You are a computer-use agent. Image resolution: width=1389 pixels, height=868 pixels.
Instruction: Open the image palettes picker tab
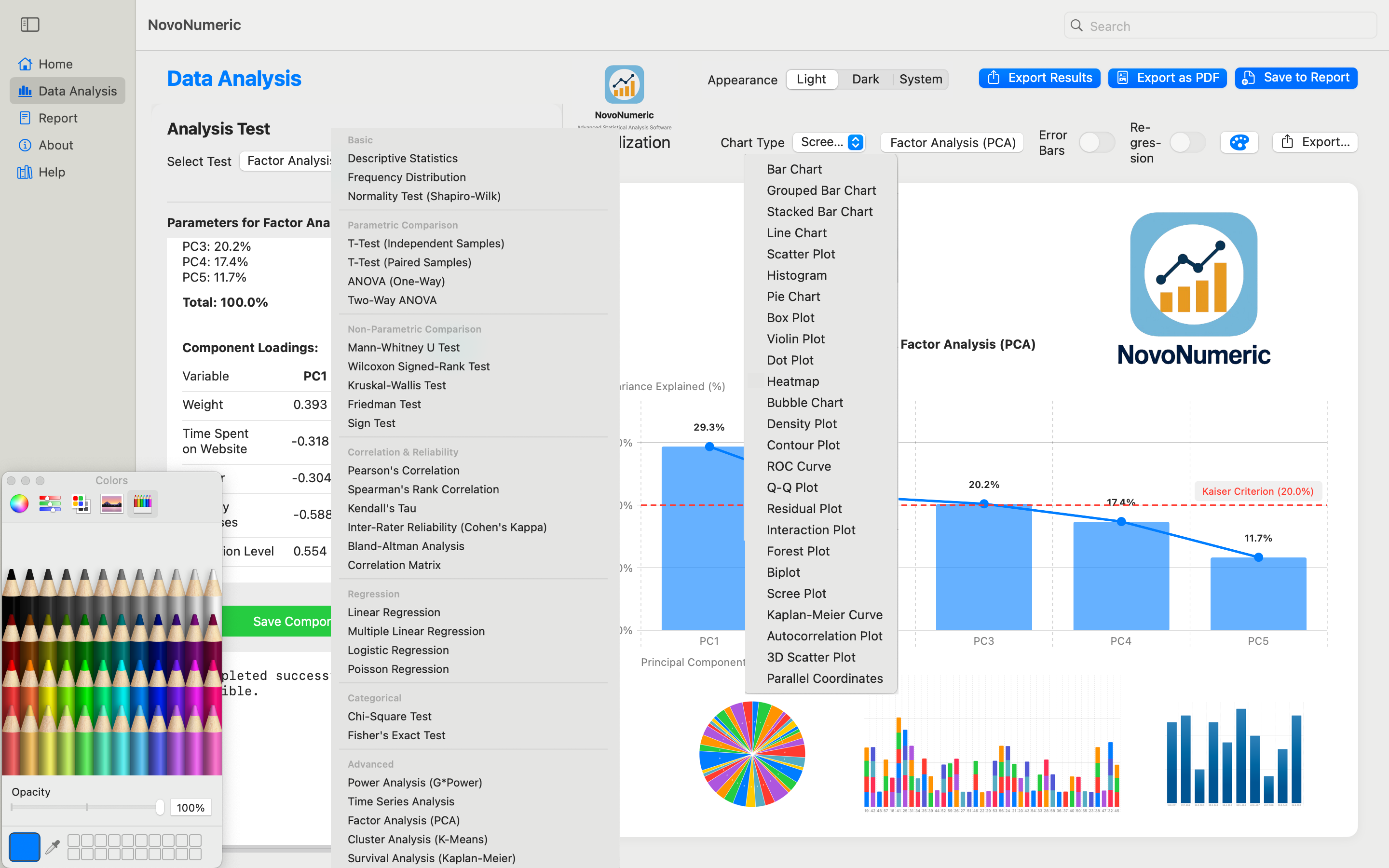(111, 503)
